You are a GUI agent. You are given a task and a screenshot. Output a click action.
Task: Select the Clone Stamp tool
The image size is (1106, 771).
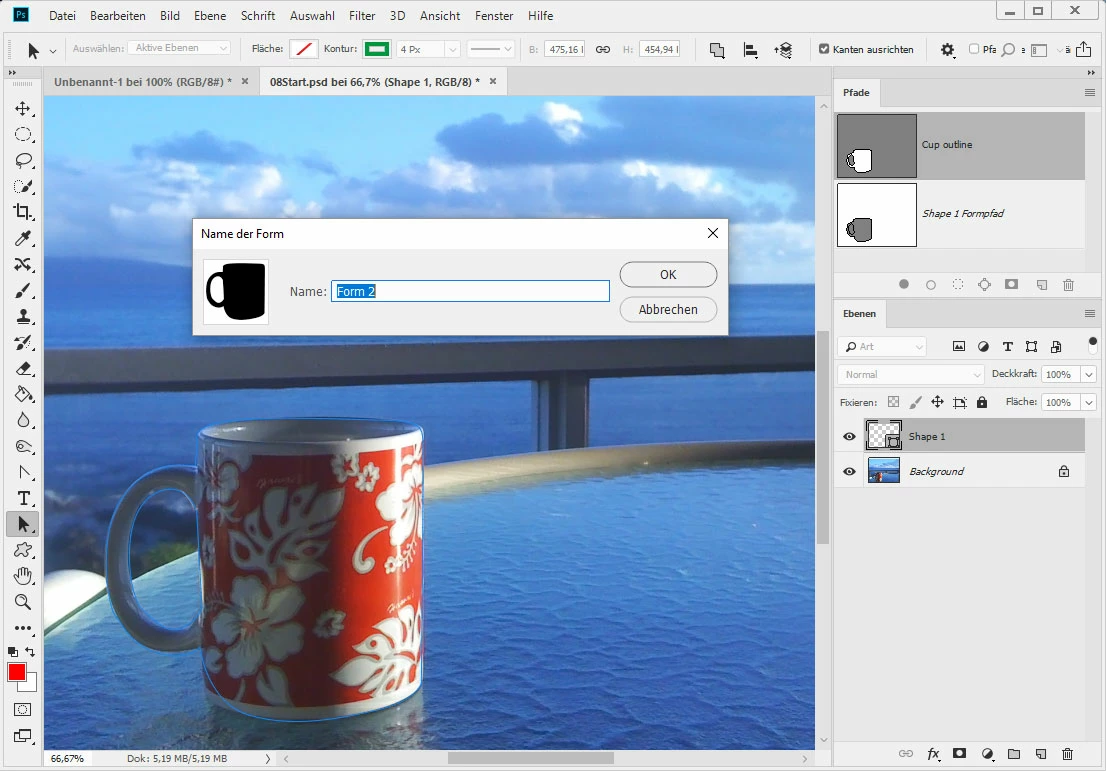pyautogui.click(x=23, y=317)
